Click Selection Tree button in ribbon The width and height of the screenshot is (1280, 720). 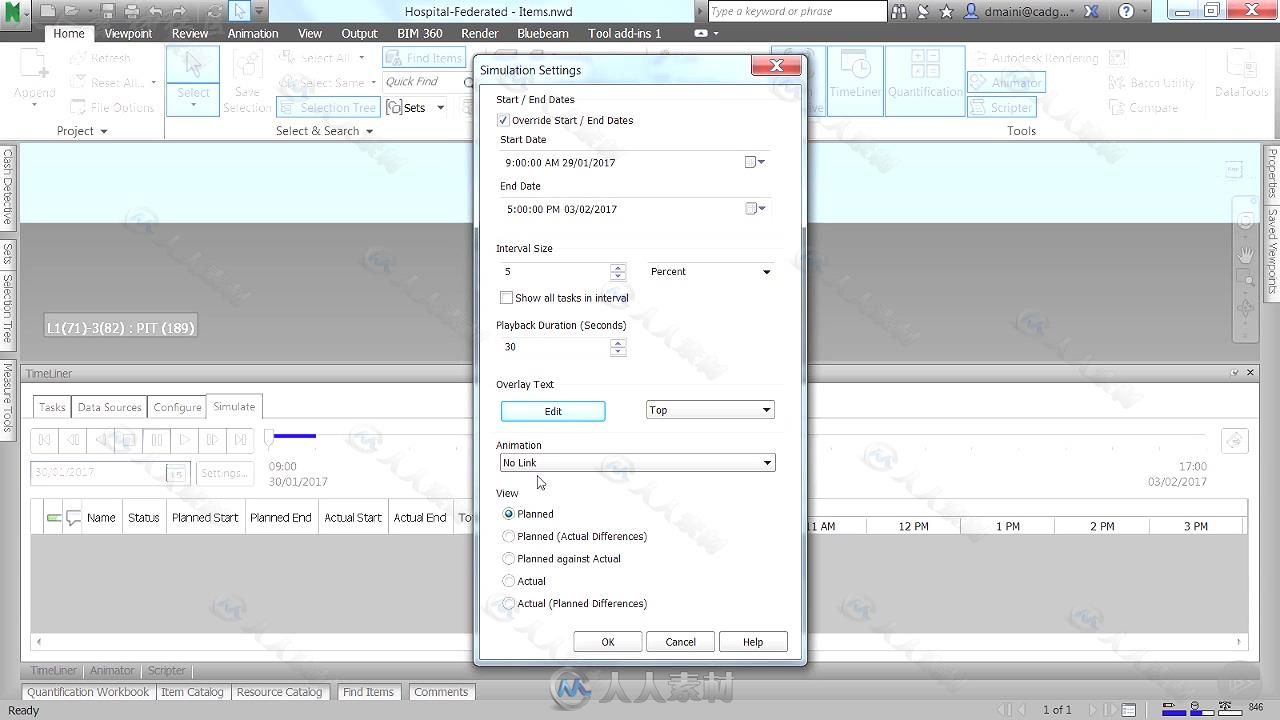(328, 108)
